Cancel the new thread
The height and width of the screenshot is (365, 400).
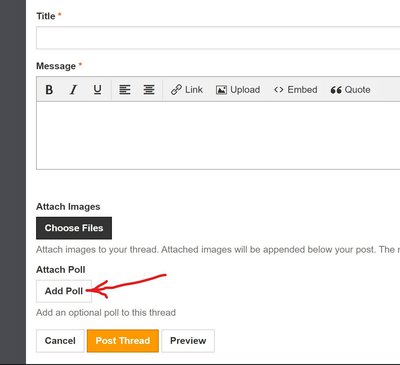click(60, 341)
